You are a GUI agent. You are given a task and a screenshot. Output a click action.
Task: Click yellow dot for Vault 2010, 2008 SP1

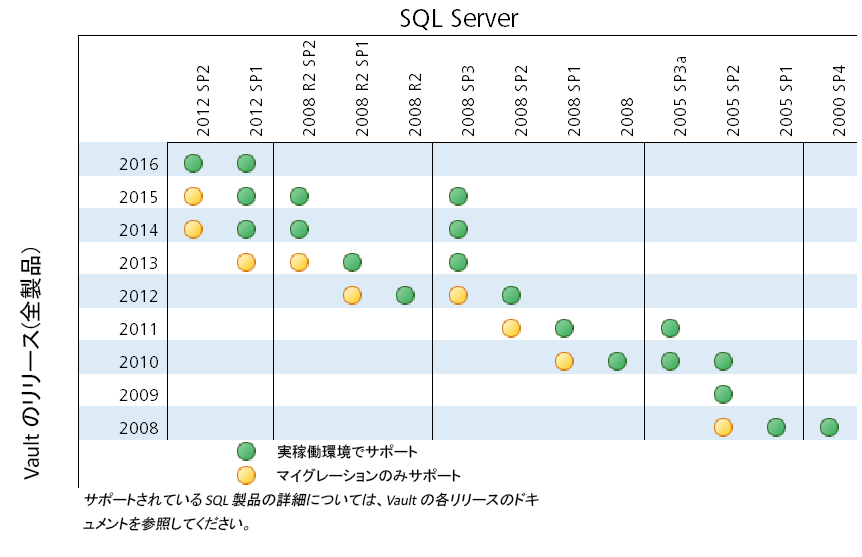pyautogui.click(x=564, y=361)
